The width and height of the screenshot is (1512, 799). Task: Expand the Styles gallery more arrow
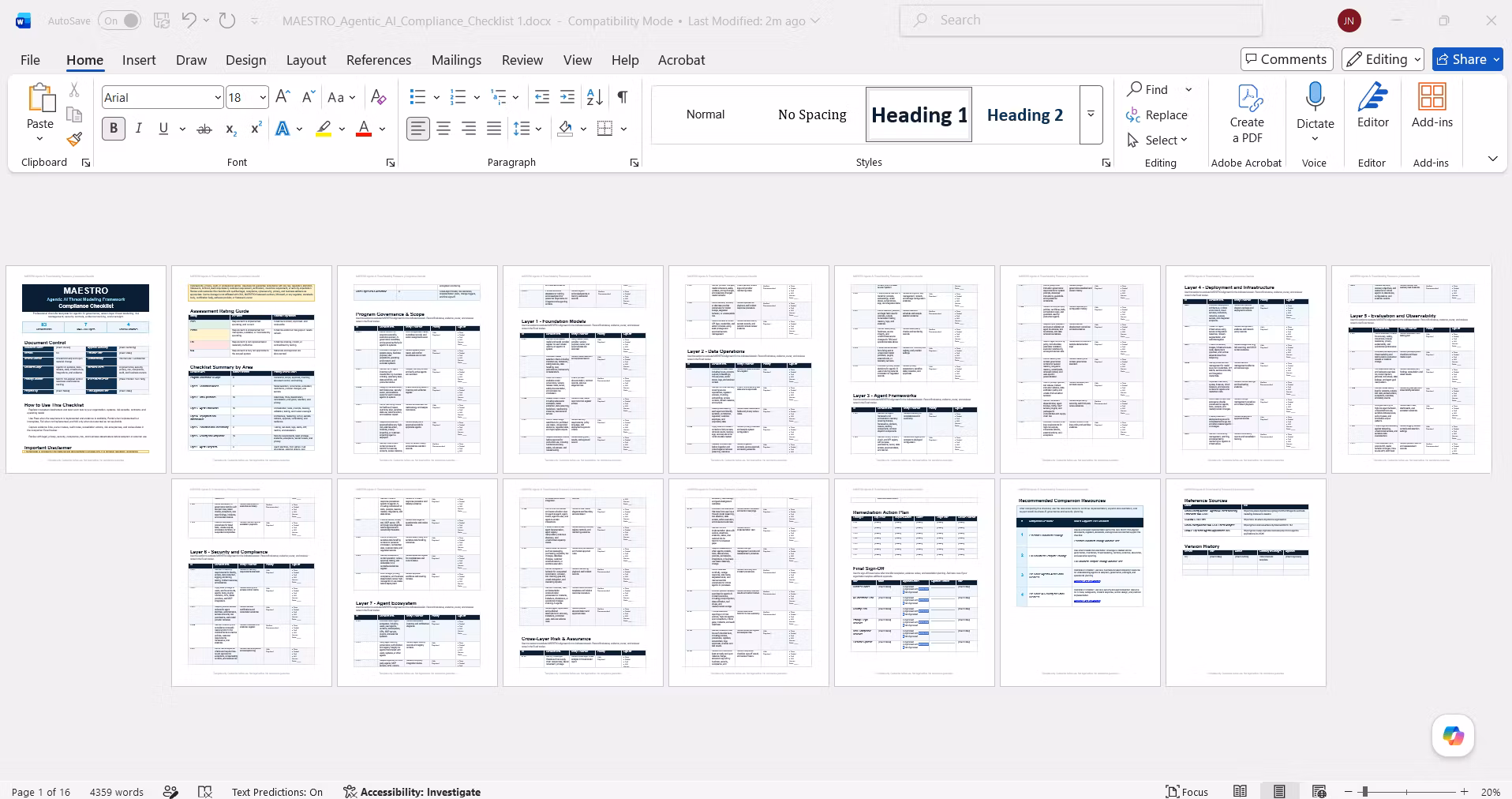tap(1091, 114)
